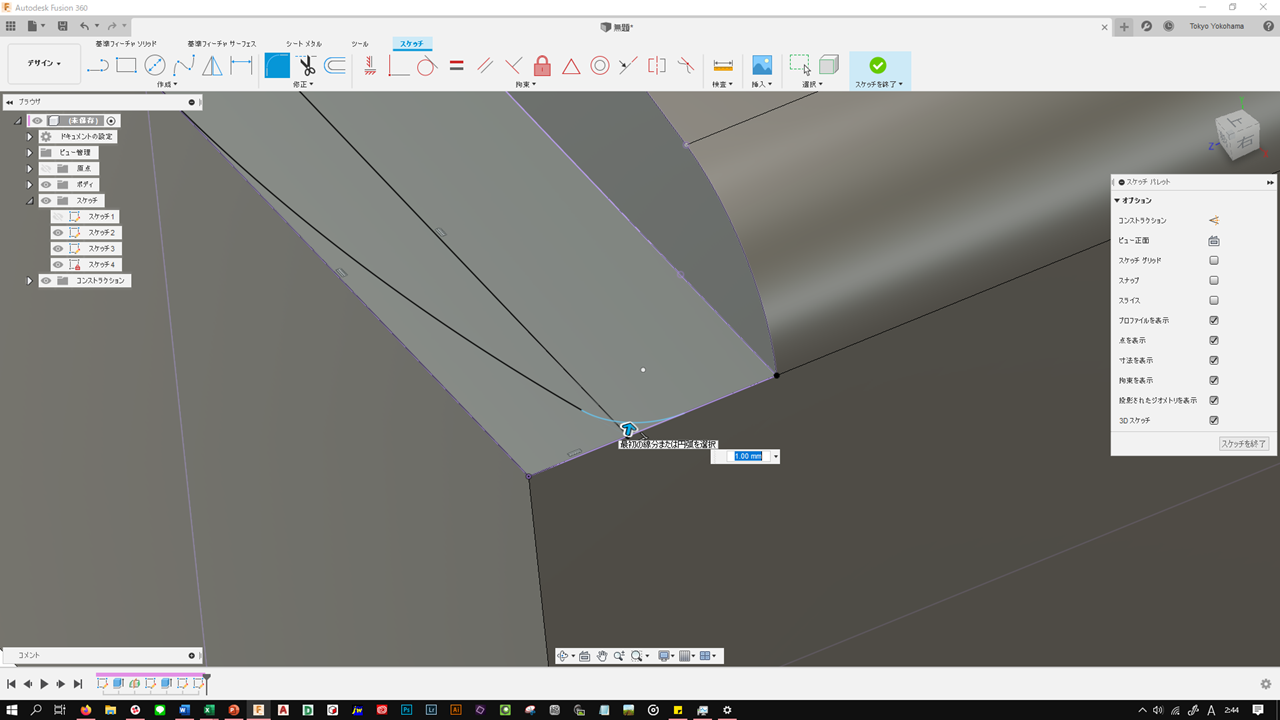Apply the Midpoint triangle constraint
Image resolution: width=1280 pixels, height=720 pixels.
pos(571,66)
